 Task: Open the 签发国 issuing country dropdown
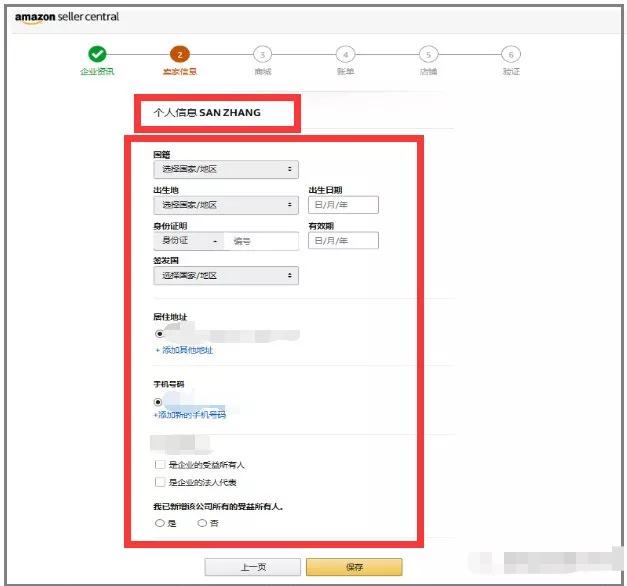pos(226,276)
